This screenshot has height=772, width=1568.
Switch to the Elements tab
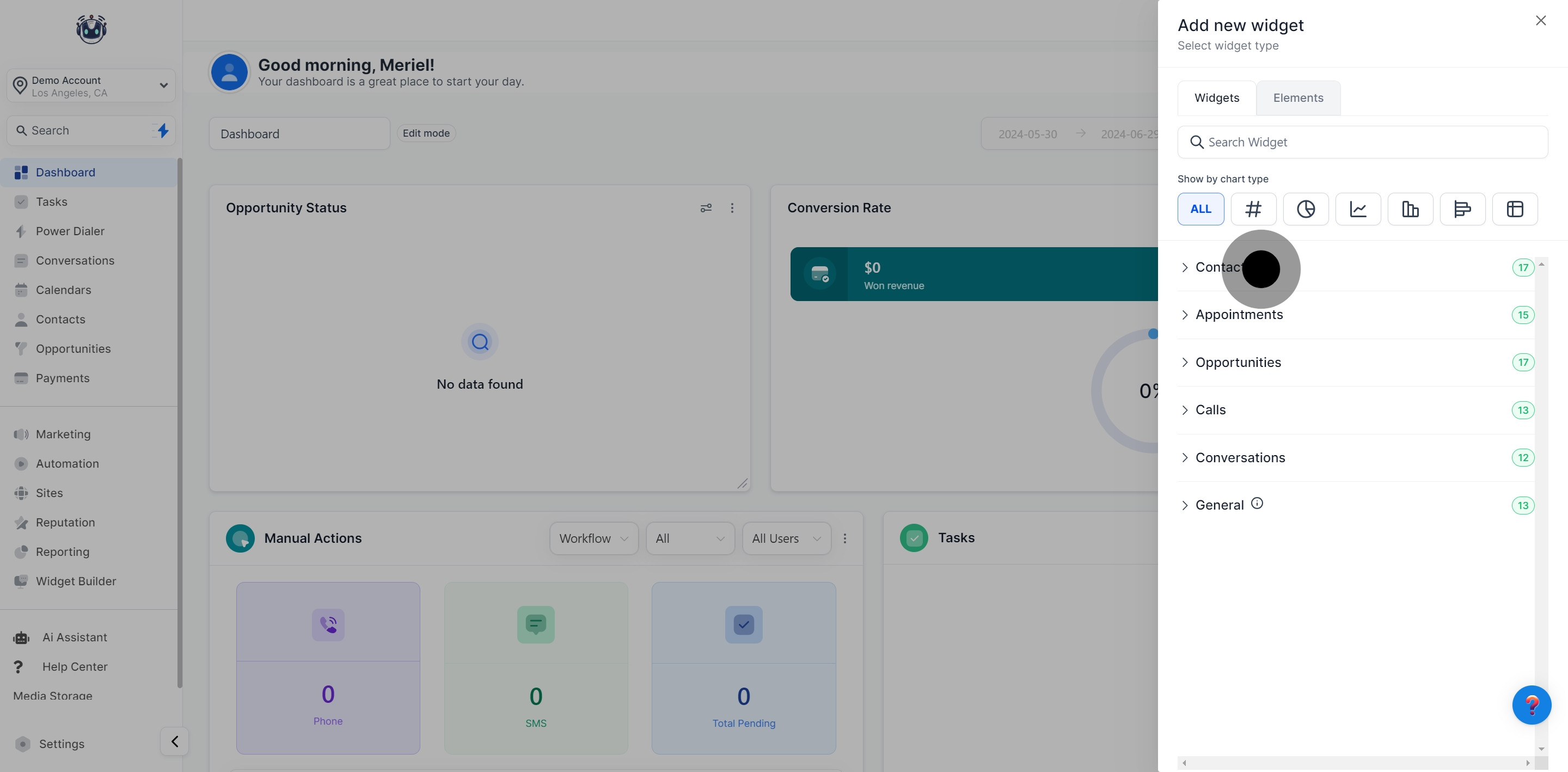1298,98
